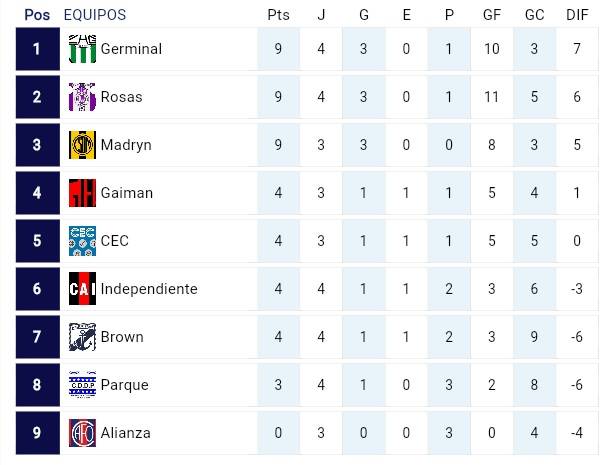The width and height of the screenshot is (614, 465).
Task: Click the Gaiman team crest
Action: (82, 193)
